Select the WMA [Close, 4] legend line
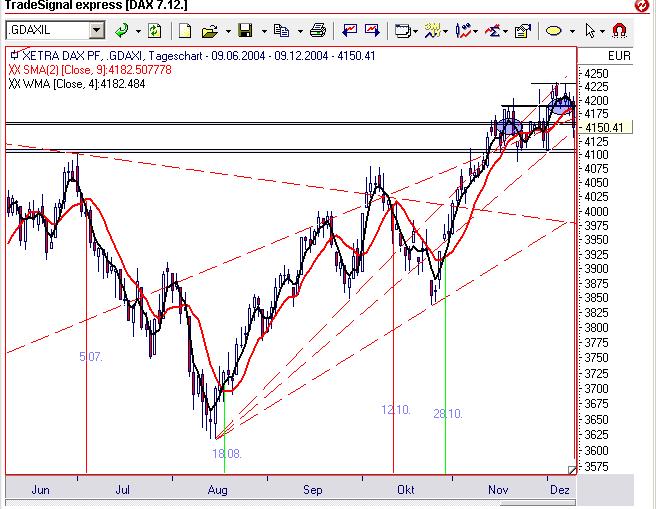Viewport: 656px width, 509px height. point(77,84)
